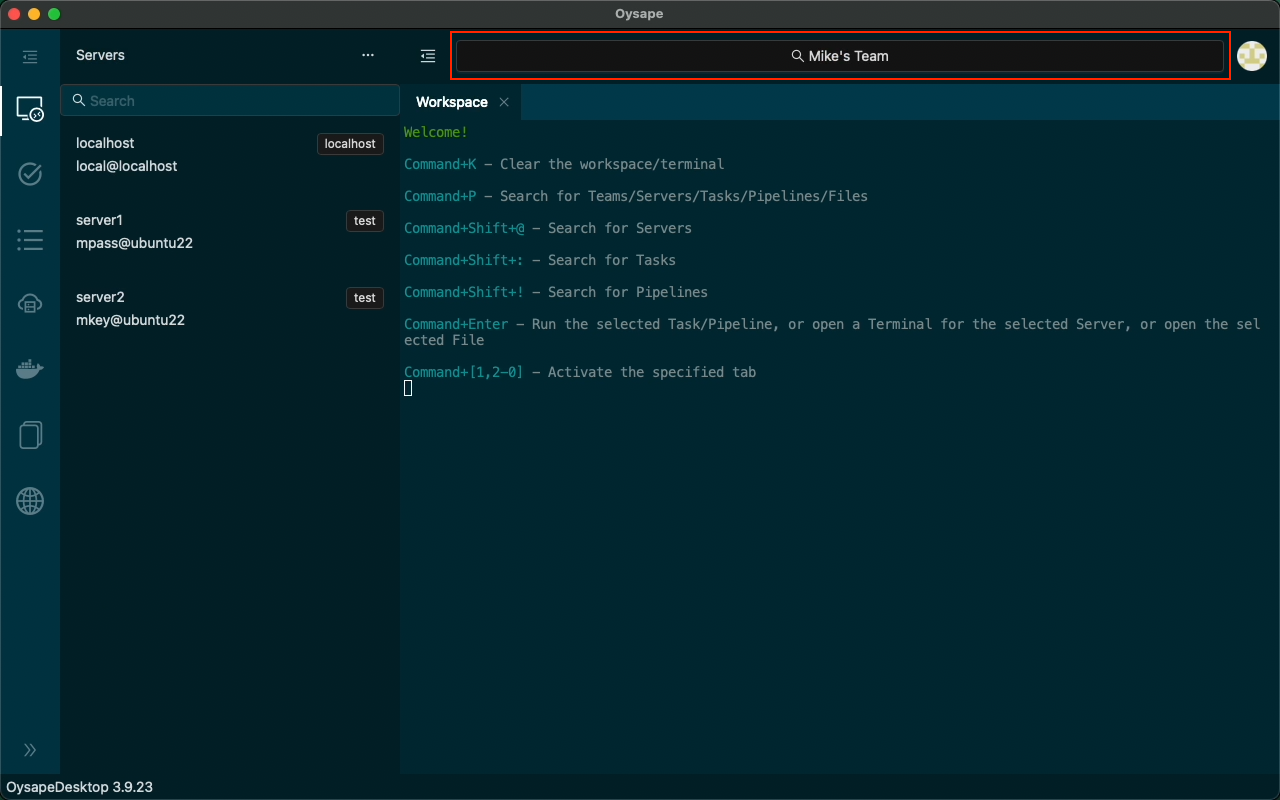Viewport: 1280px width, 800px height.
Task: Close the Workspace tab
Action: pyautogui.click(x=504, y=102)
